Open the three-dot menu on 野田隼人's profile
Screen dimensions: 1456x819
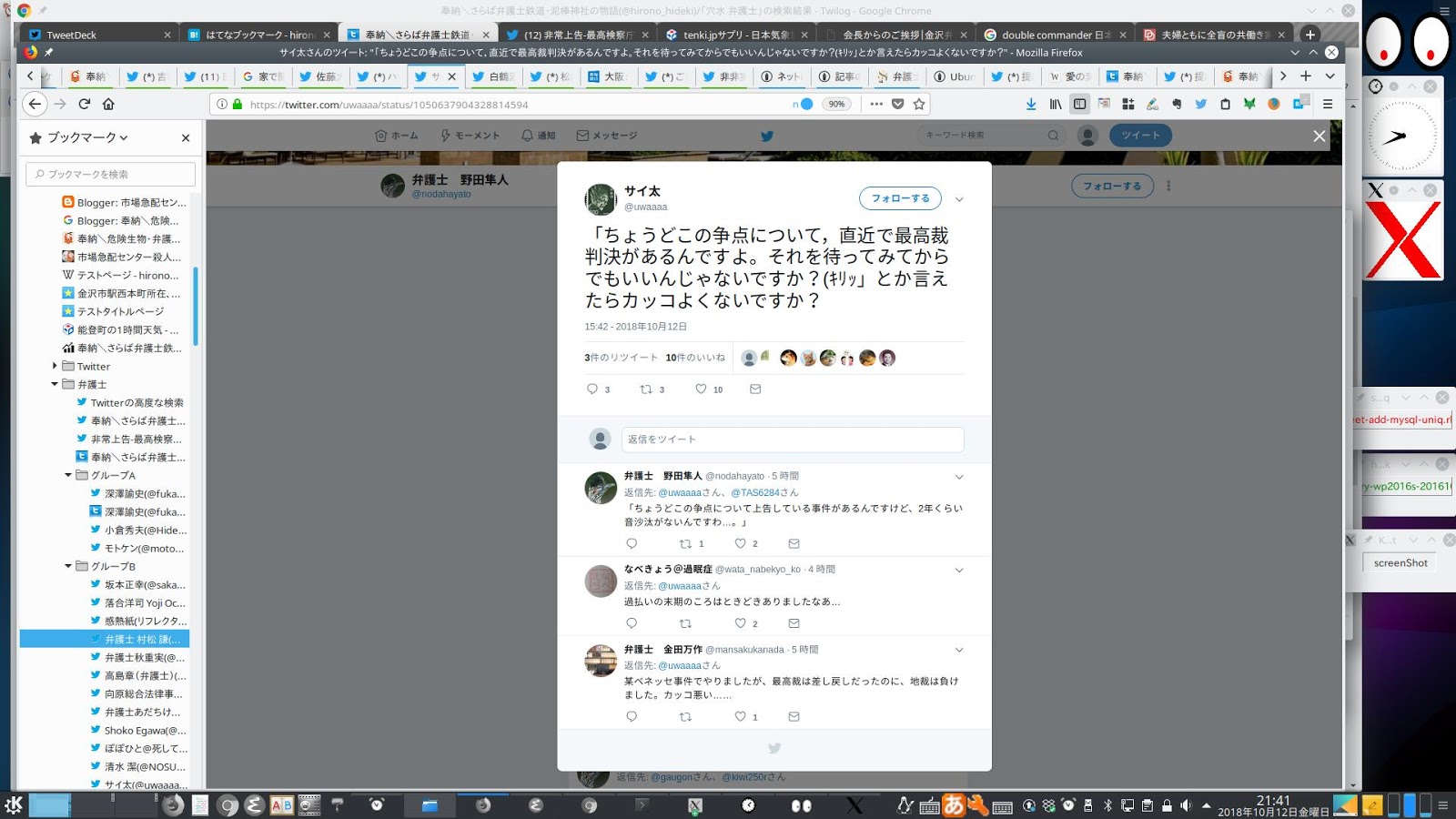(x=1168, y=187)
